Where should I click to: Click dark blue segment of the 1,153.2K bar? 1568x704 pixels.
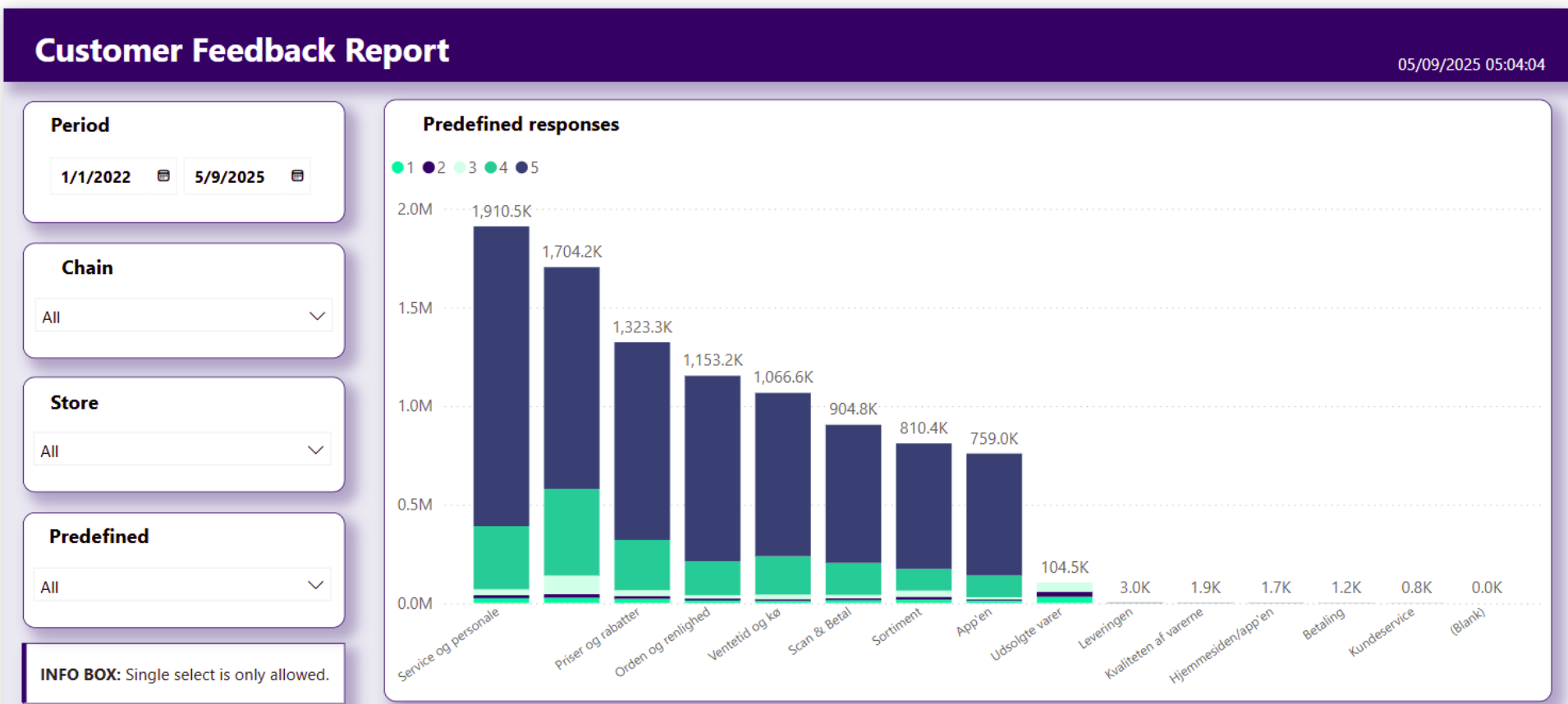[x=713, y=469]
